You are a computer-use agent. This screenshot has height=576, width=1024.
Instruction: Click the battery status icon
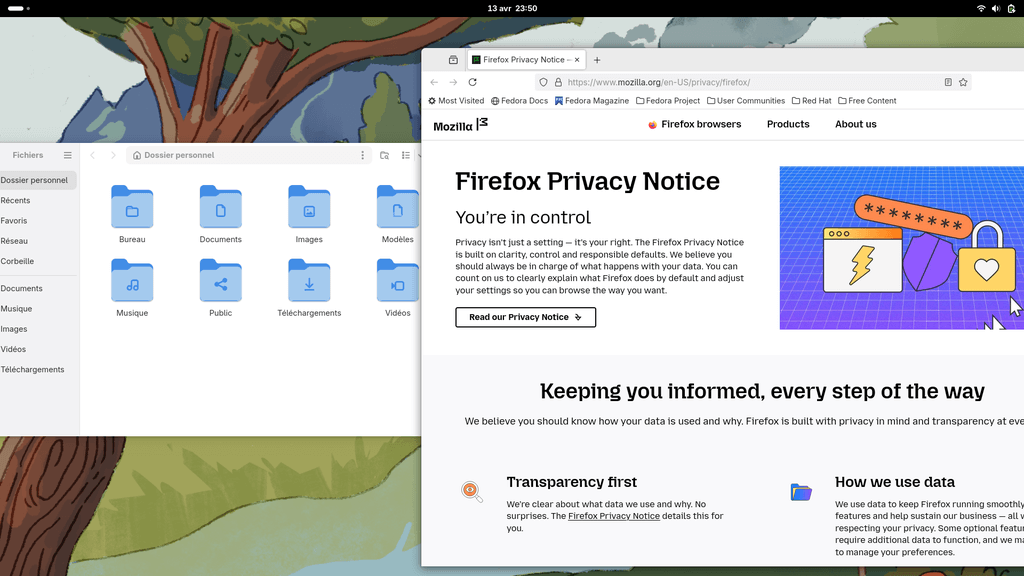[1012, 8]
